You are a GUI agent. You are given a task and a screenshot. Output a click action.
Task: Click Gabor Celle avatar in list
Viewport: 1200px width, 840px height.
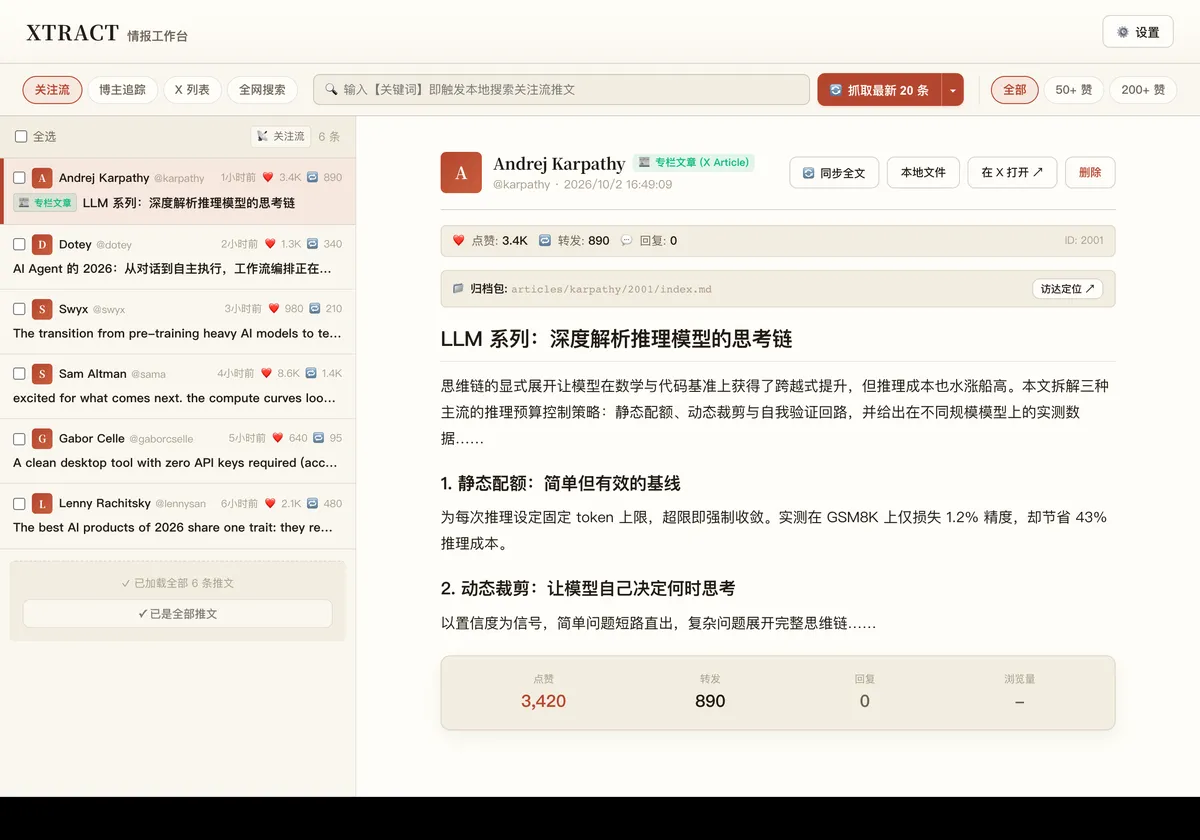tap(42, 438)
